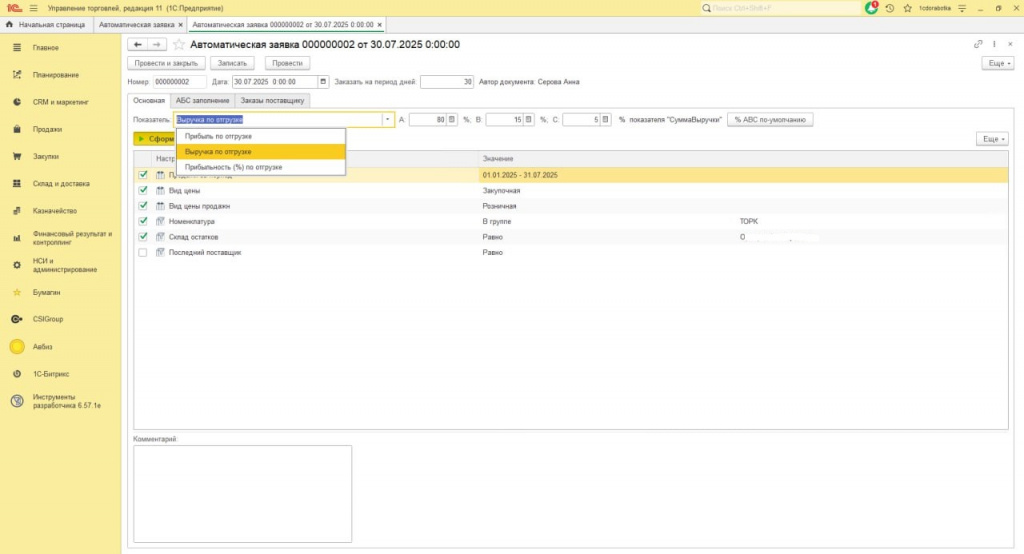The image size is (1024, 554).
Task: Open calculator for the C percentage
Action: (605, 120)
